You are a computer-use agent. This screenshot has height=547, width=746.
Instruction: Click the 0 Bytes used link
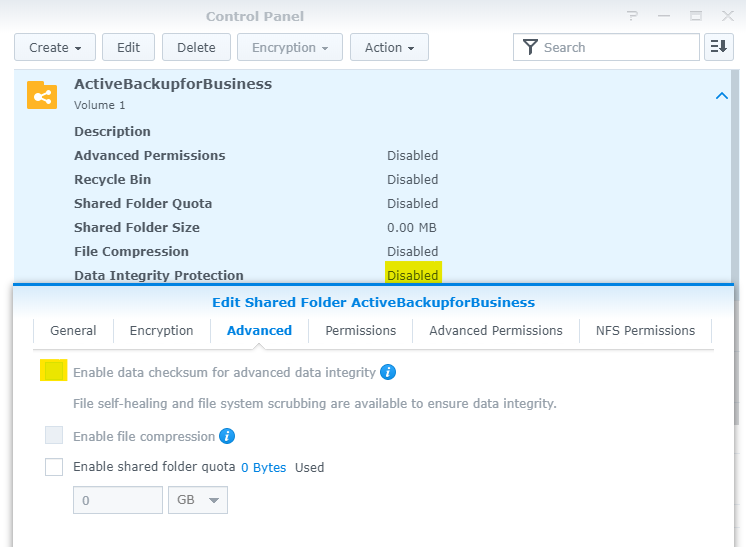click(x=264, y=468)
